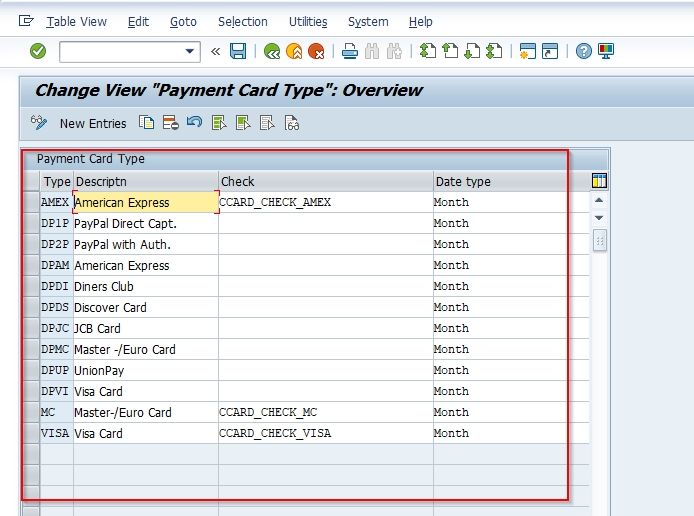
Task: Click Diners Club description cell
Action: (146, 286)
